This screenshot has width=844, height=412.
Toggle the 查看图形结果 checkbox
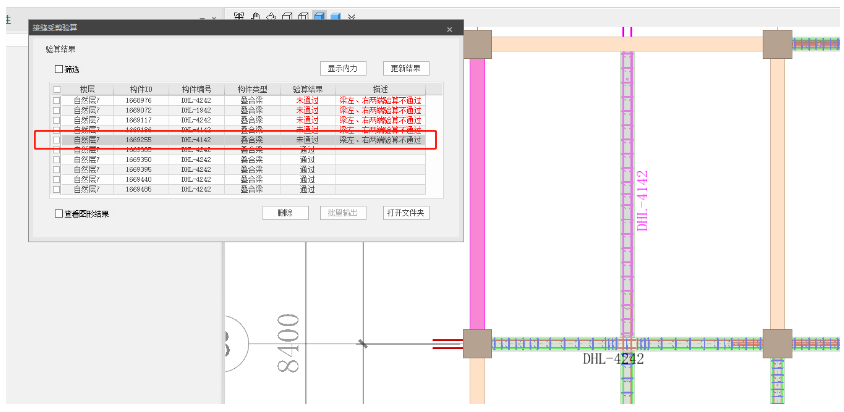coord(59,213)
